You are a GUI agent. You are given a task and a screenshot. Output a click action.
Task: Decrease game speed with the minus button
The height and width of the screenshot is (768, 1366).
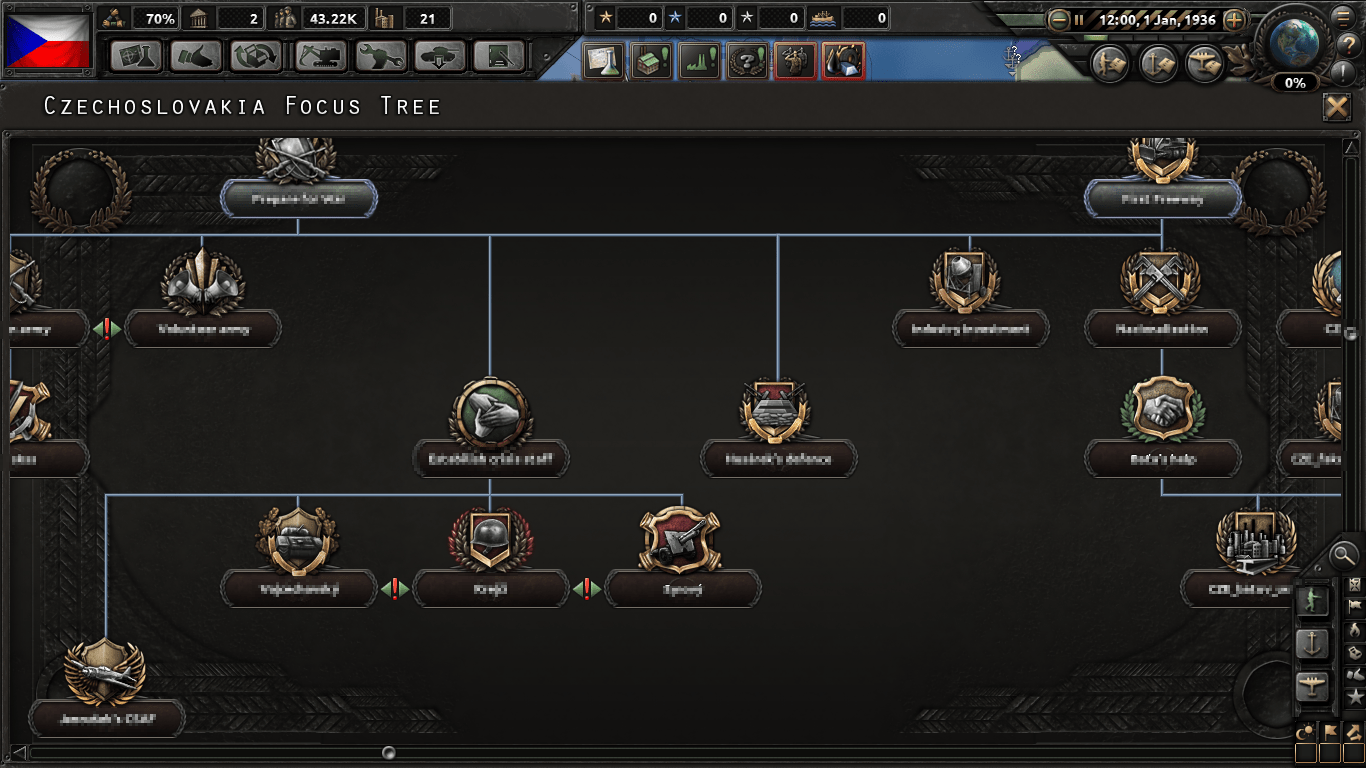(1059, 19)
